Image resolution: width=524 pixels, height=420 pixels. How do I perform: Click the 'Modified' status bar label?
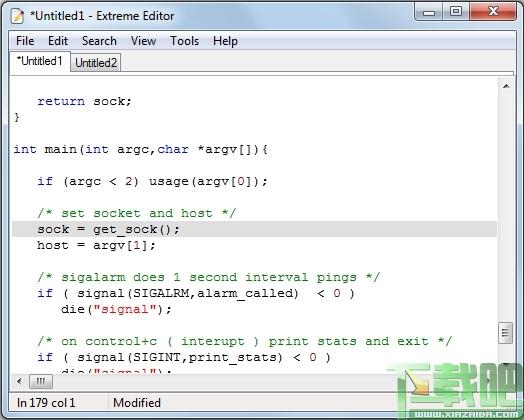click(x=137, y=403)
